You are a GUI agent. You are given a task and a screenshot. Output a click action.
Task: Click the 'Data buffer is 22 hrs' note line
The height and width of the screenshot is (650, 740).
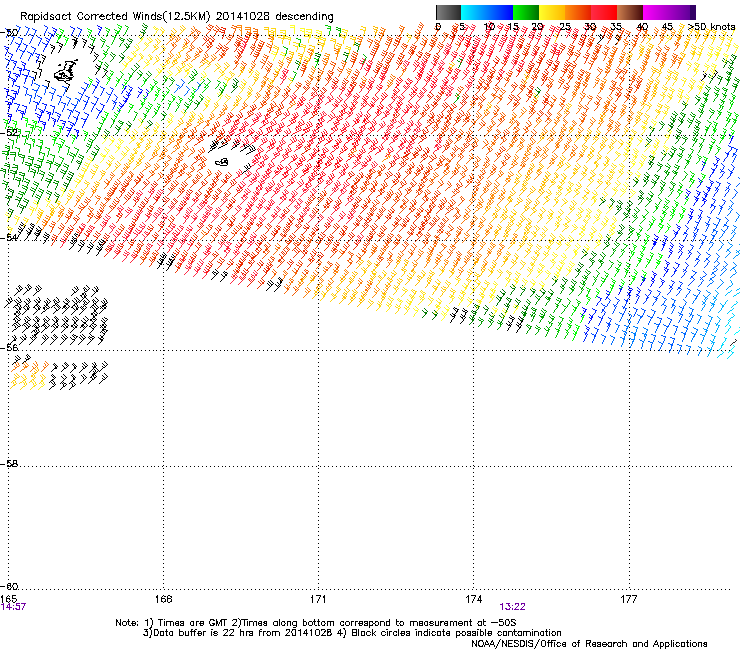352,633
